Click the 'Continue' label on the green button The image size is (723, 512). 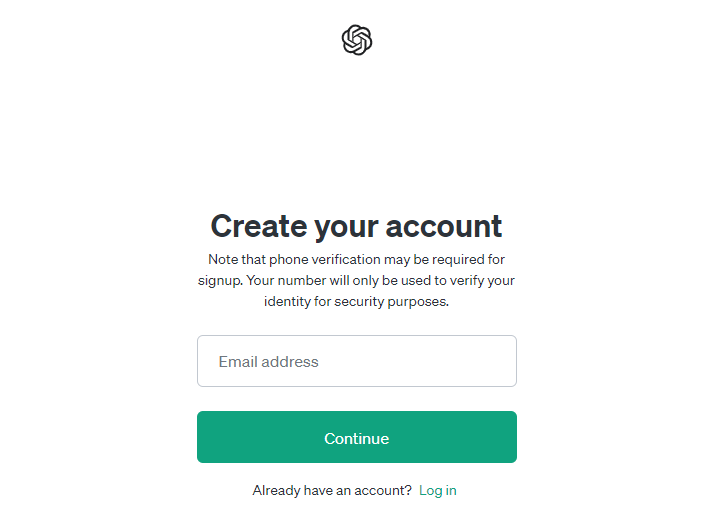click(x=357, y=438)
